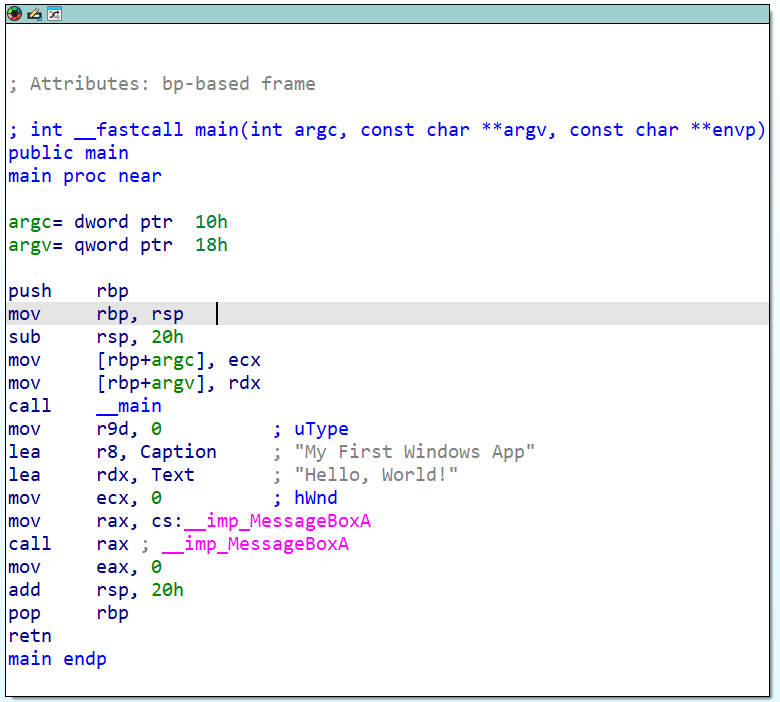The image size is (780, 702).
Task: Select the argv stack variable definition
Action: 118,245
